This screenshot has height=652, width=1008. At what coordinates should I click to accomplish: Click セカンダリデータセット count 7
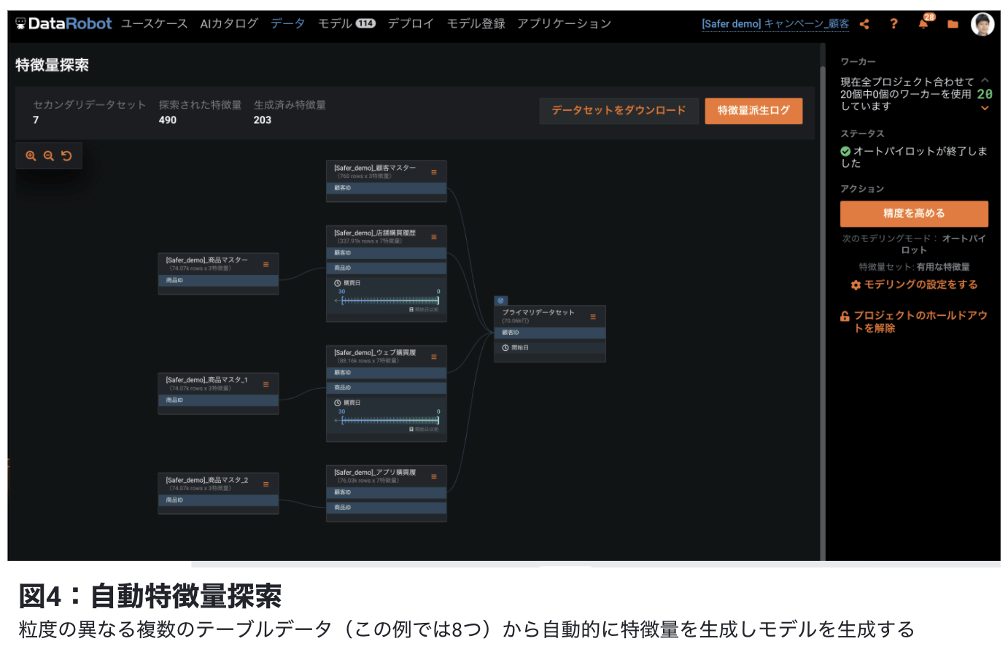[x=36, y=120]
